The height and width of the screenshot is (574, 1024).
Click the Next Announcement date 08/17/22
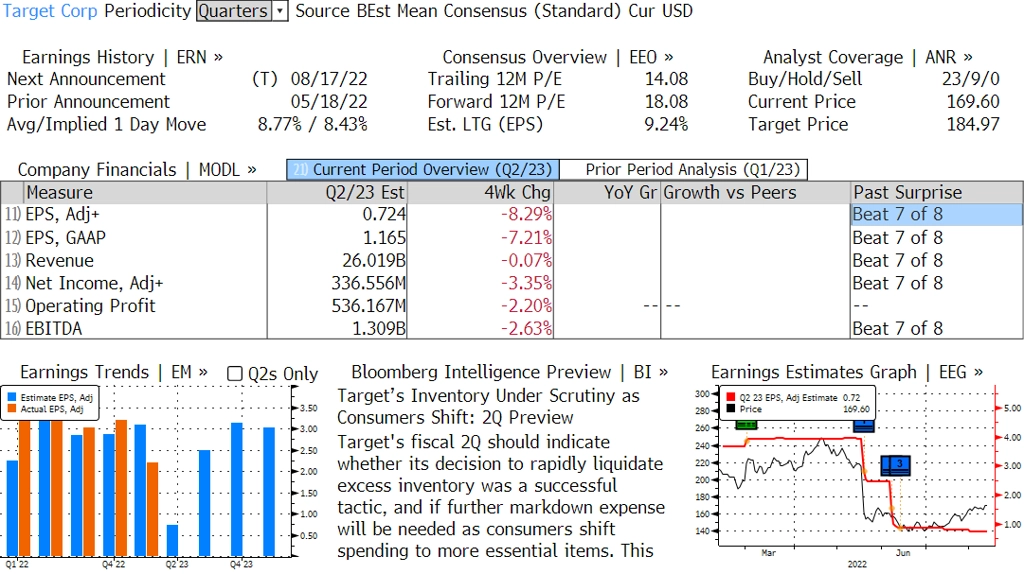click(329, 79)
